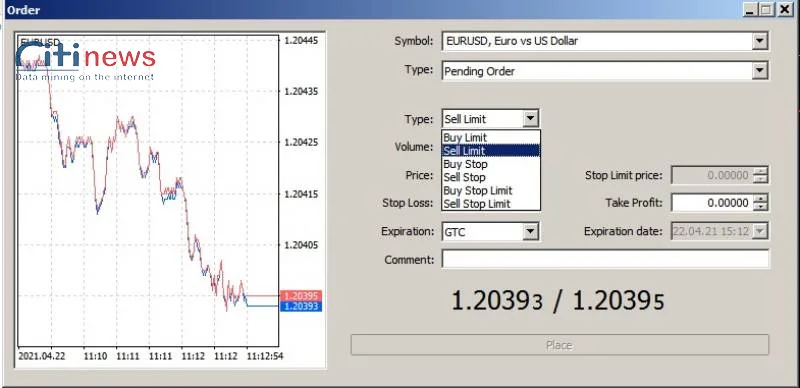This screenshot has height=388, width=800.
Task: Click the red ask price label 1.20395
Action: (301, 296)
